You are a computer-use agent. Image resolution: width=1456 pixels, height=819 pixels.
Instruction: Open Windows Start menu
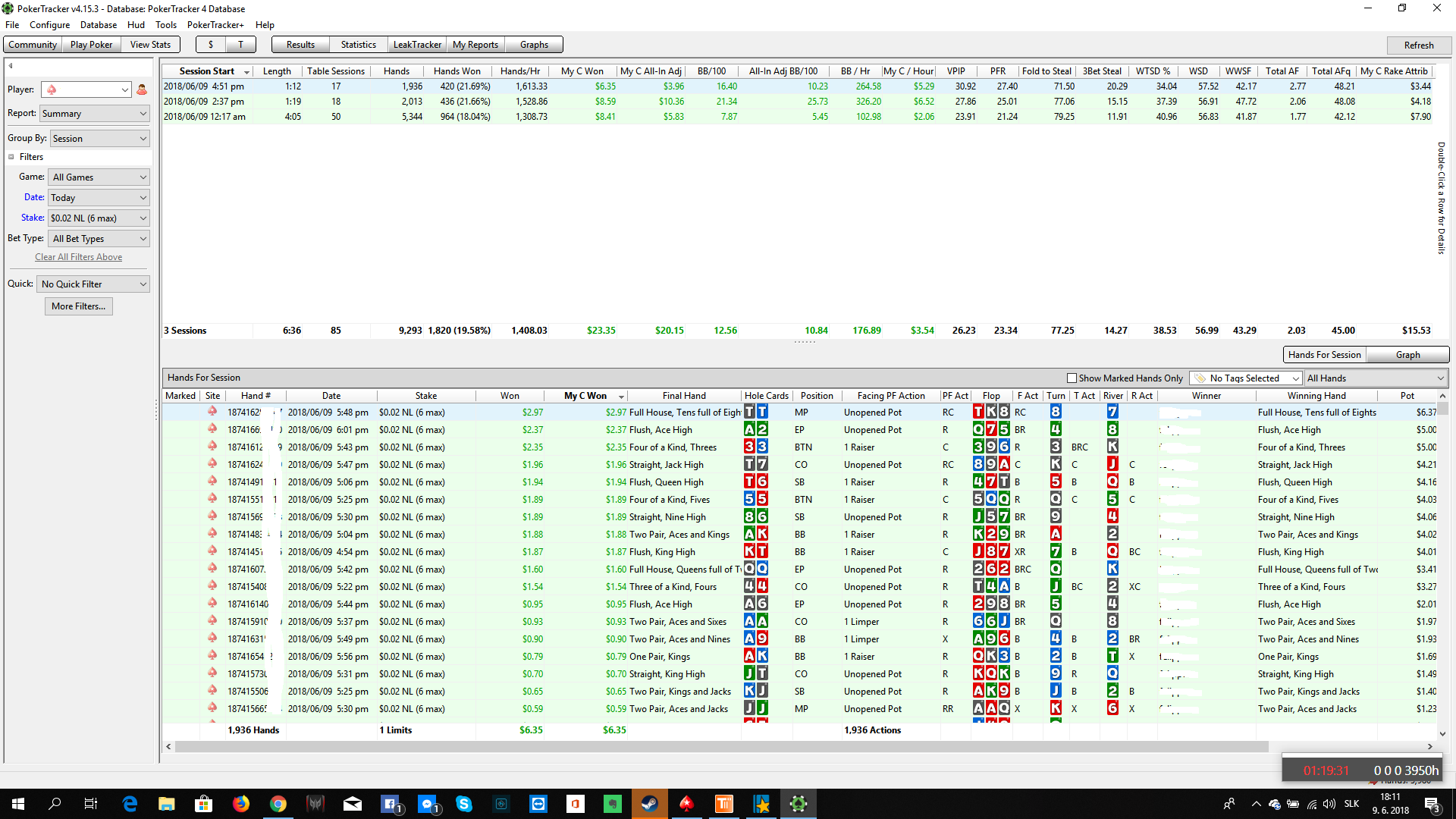18,804
